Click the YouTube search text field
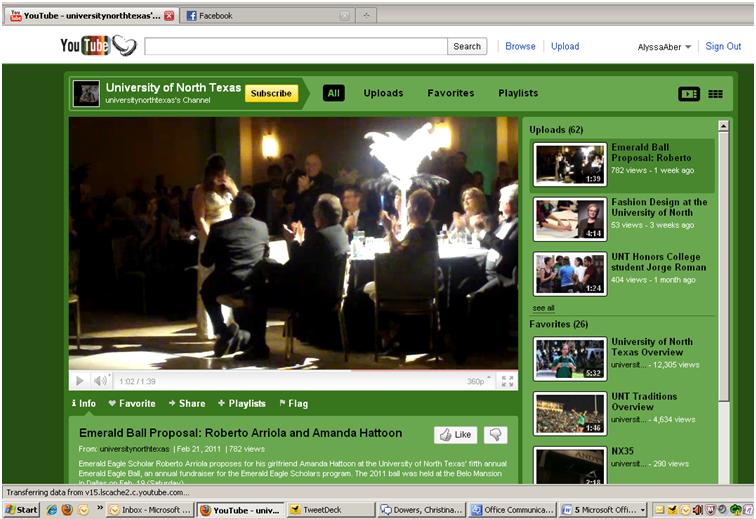756x519 pixels. (x=295, y=46)
